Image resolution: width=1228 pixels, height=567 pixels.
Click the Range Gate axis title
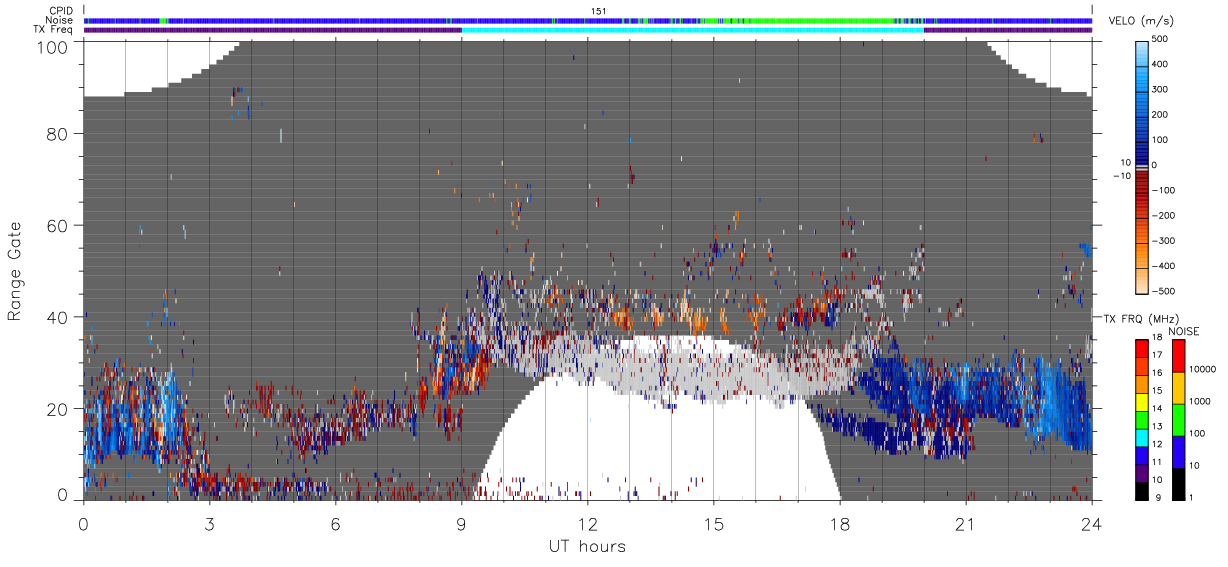click(x=15, y=271)
